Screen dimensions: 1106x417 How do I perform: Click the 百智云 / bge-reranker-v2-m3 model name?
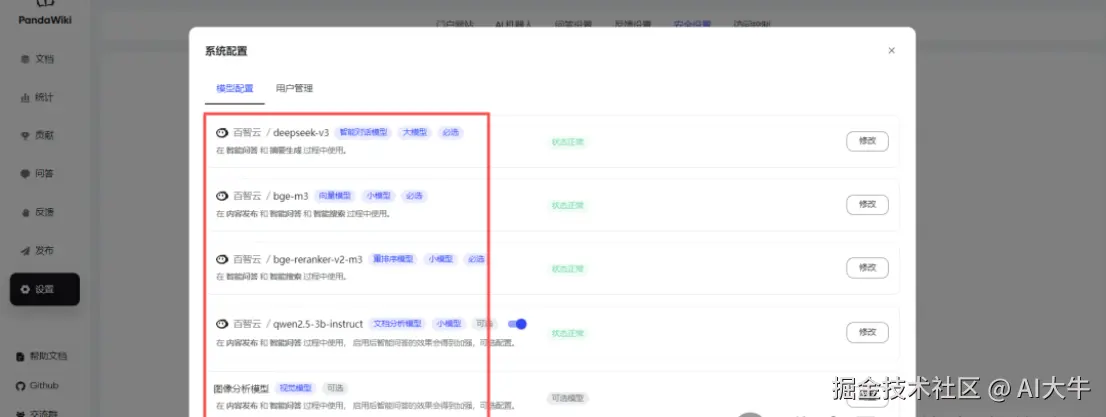[298, 260]
